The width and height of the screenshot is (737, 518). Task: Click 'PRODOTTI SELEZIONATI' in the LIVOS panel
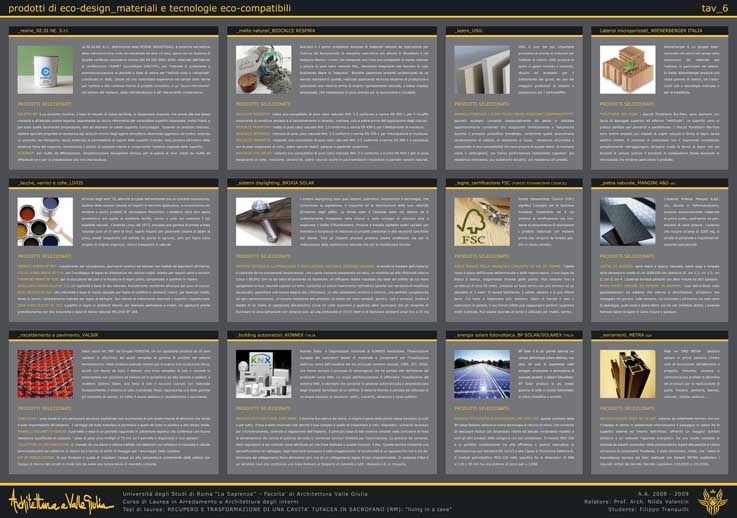coord(45,256)
